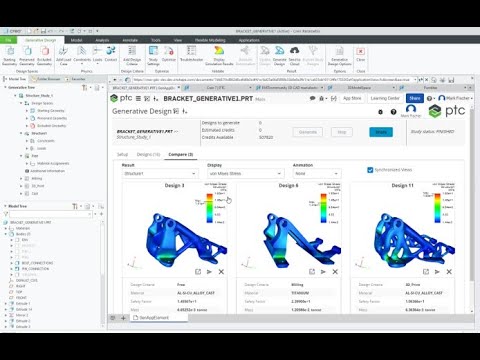480x360 pixels.
Task: Click the hamburger menu icon next to ptc logo
Action: pyautogui.click(x=138, y=98)
